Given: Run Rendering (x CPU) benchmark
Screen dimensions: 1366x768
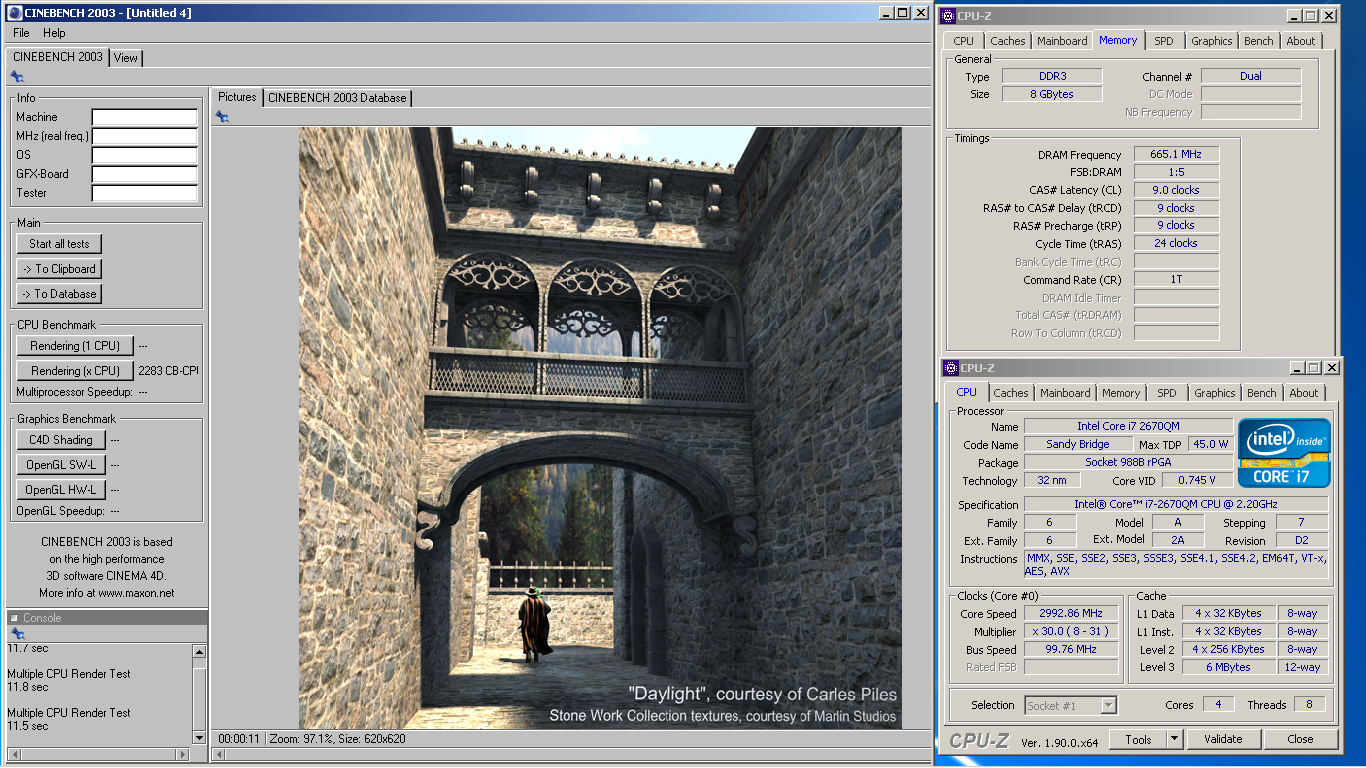Looking at the screenshot, I should click(x=75, y=371).
